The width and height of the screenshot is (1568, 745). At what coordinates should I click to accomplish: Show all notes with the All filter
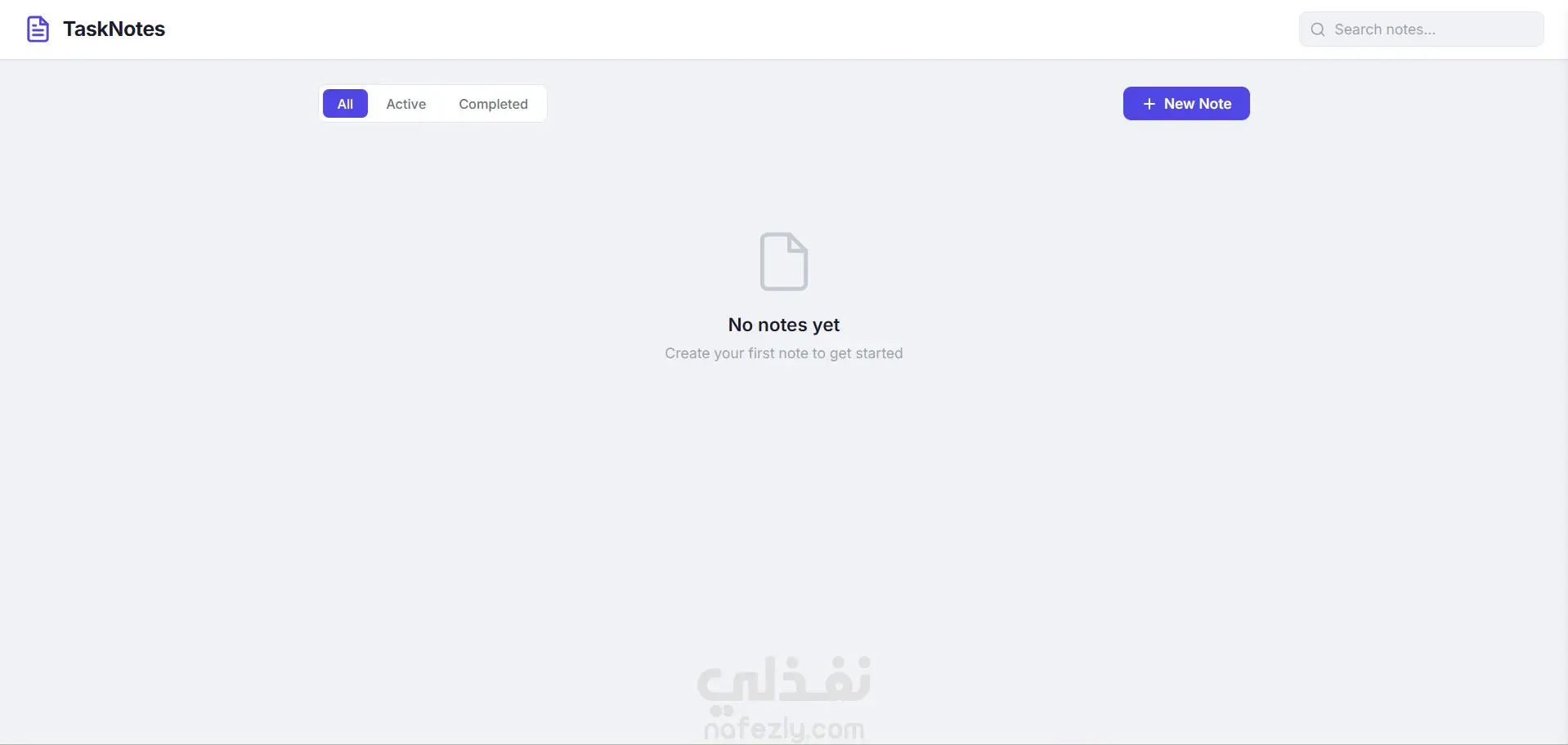tap(345, 104)
